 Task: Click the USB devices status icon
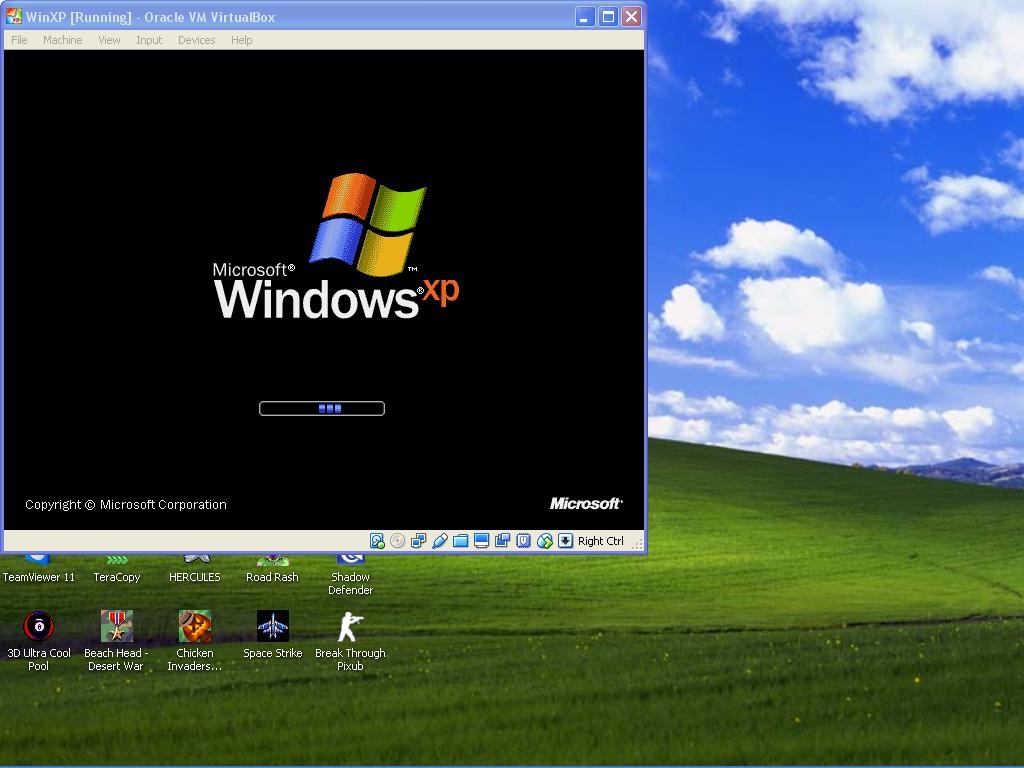pos(440,541)
